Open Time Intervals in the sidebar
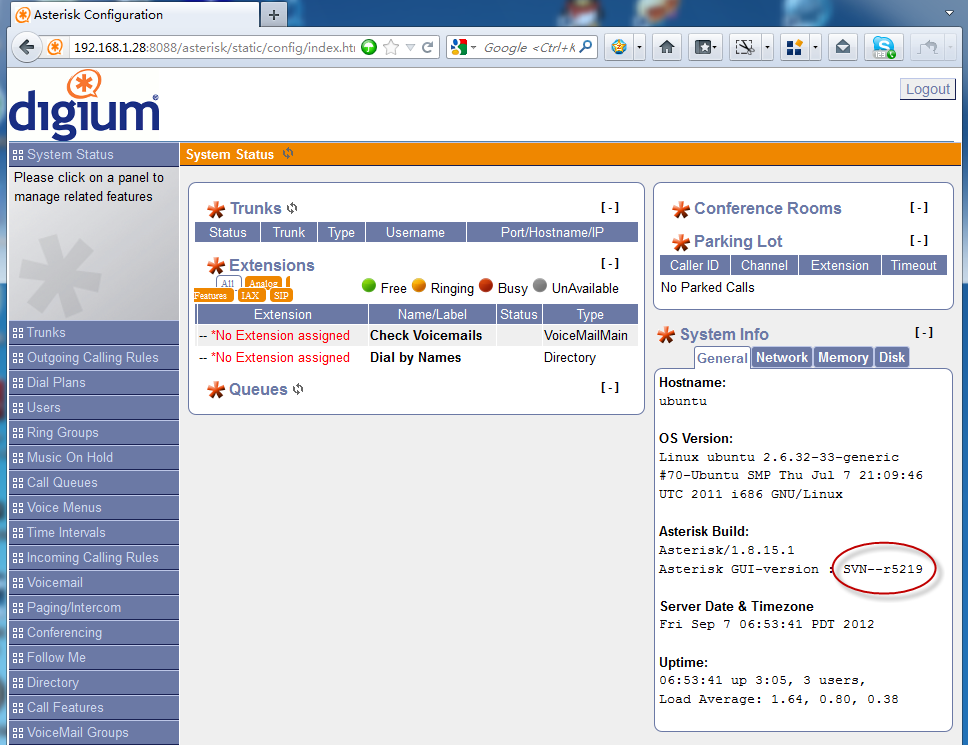The height and width of the screenshot is (745, 968). tap(94, 533)
